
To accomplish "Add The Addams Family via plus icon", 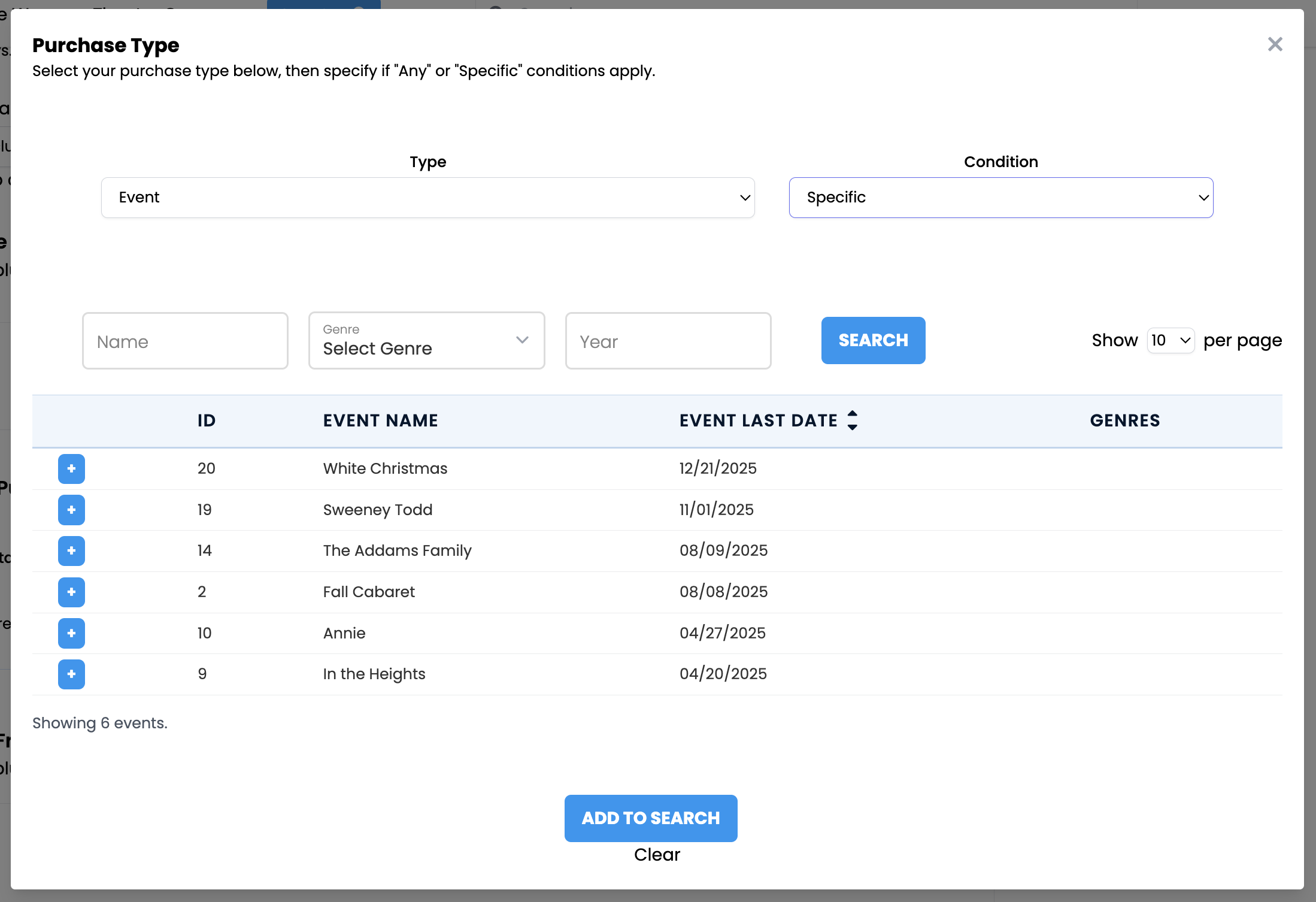I will coord(71,550).
